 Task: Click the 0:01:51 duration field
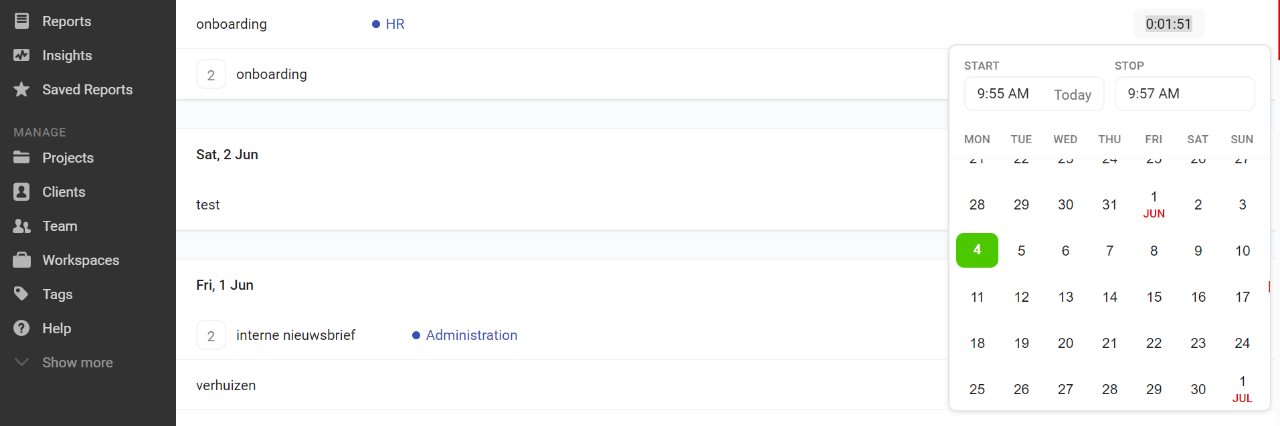click(x=1169, y=24)
